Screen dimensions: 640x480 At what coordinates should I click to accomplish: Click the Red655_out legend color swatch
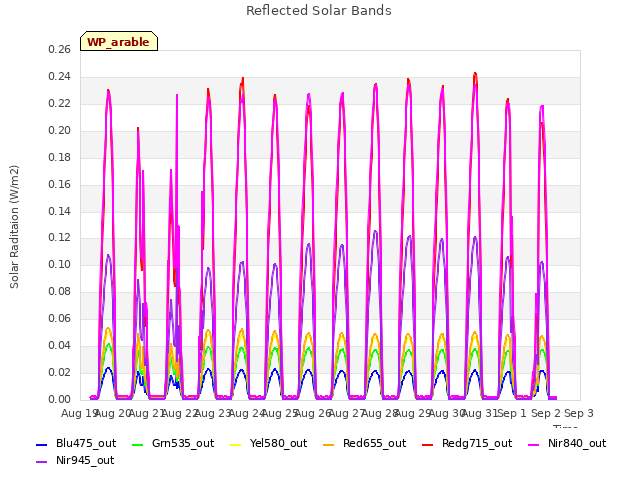pos(329,444)
